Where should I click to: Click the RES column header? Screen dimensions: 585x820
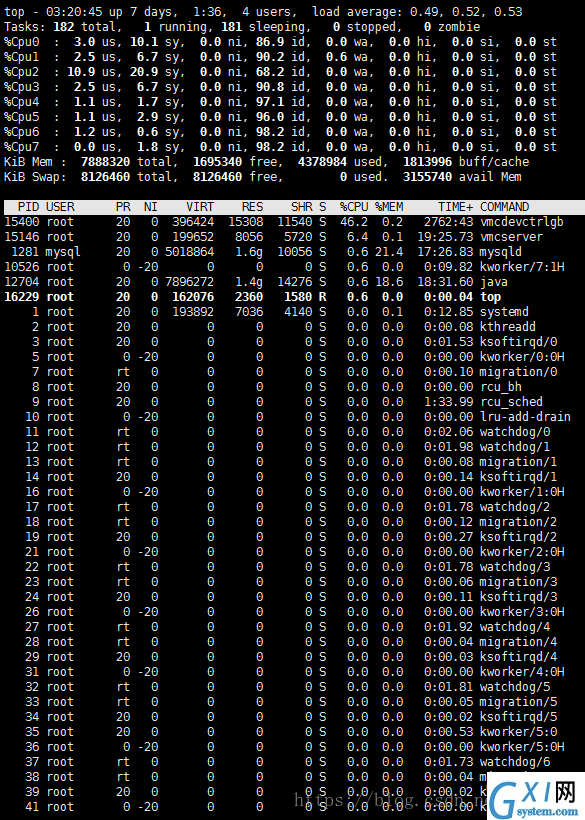coord(253,207)
